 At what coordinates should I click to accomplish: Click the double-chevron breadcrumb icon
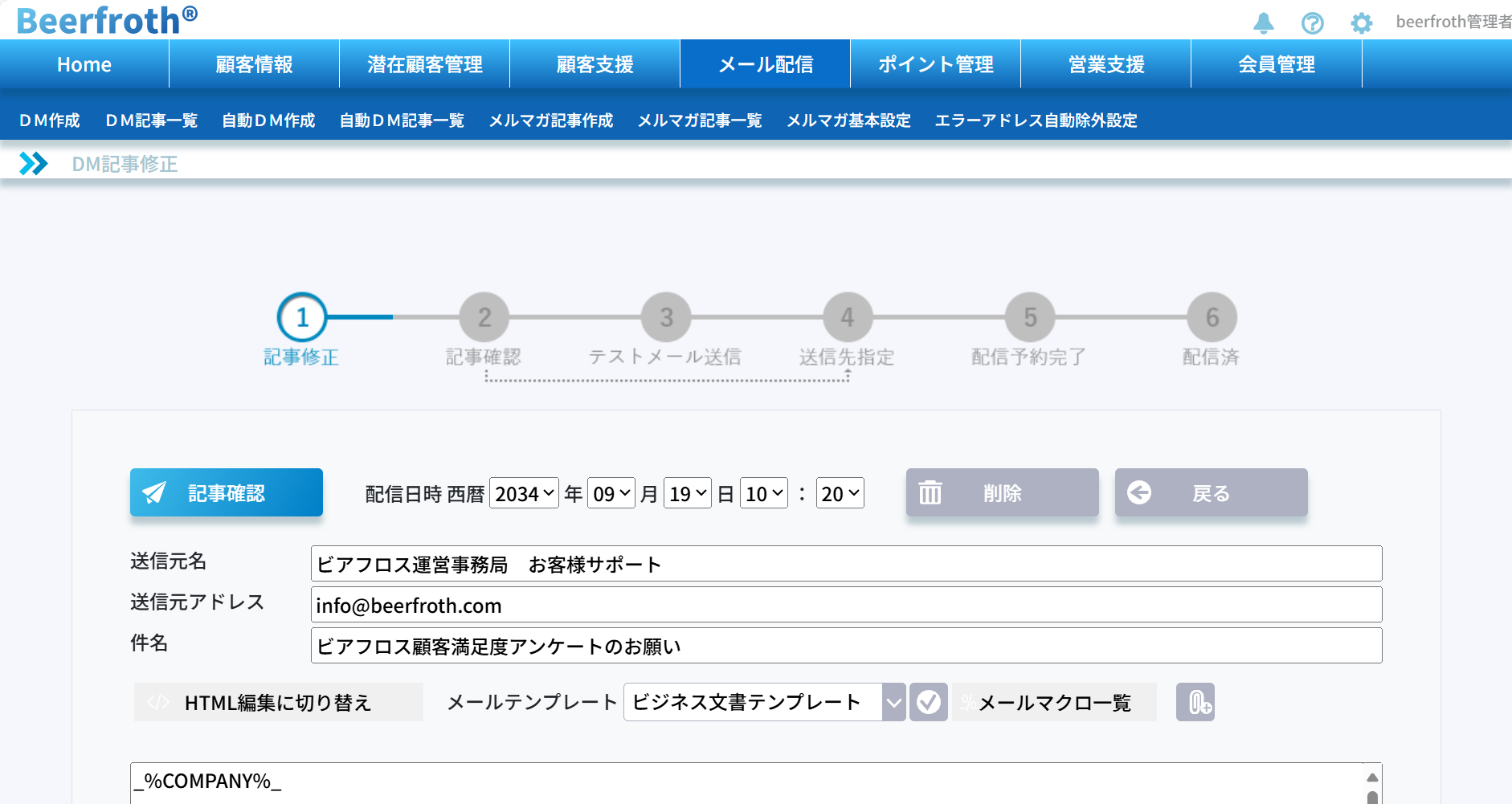33,164
